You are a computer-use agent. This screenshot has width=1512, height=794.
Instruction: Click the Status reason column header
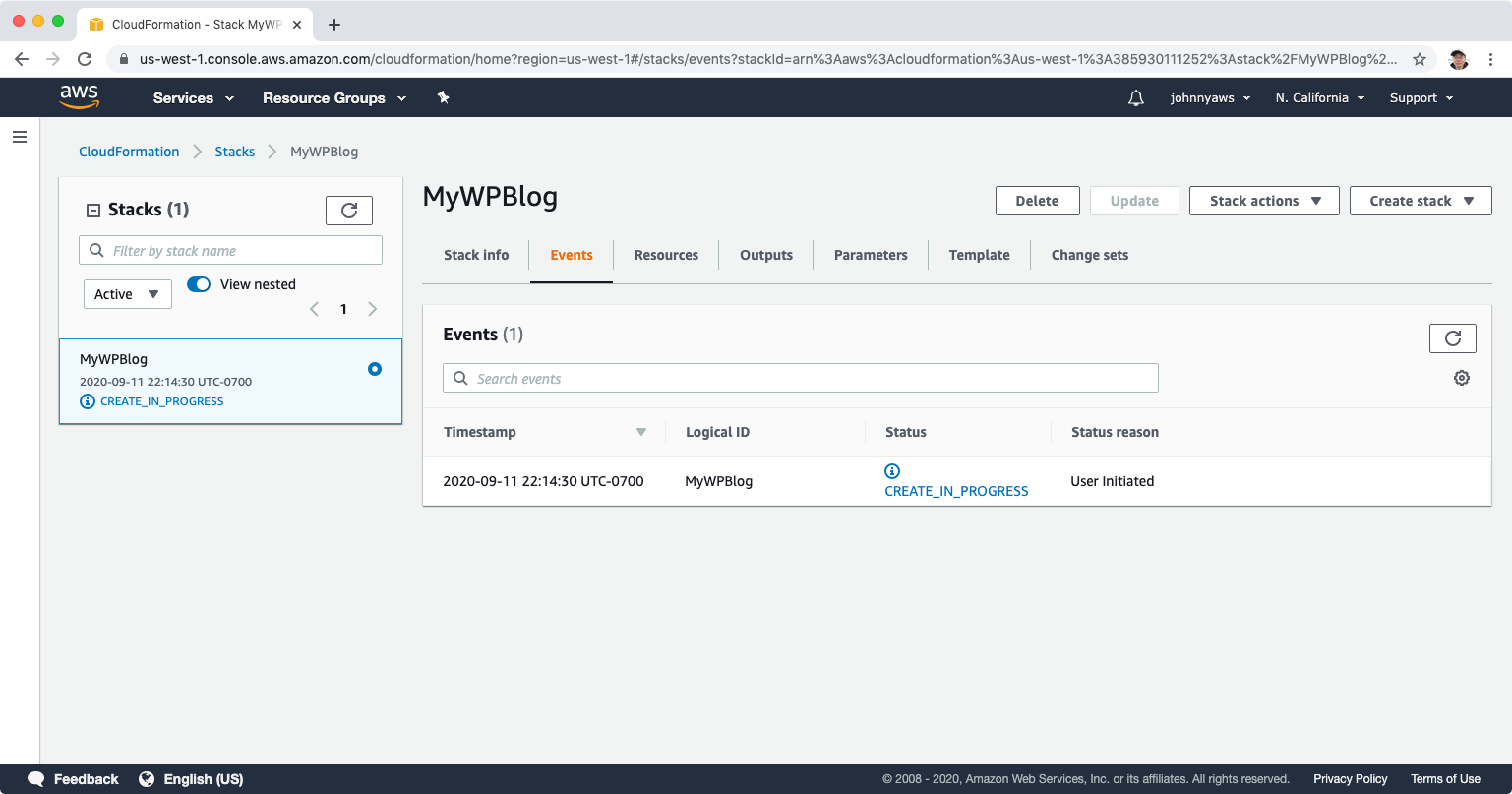(x=1115, y=432)
